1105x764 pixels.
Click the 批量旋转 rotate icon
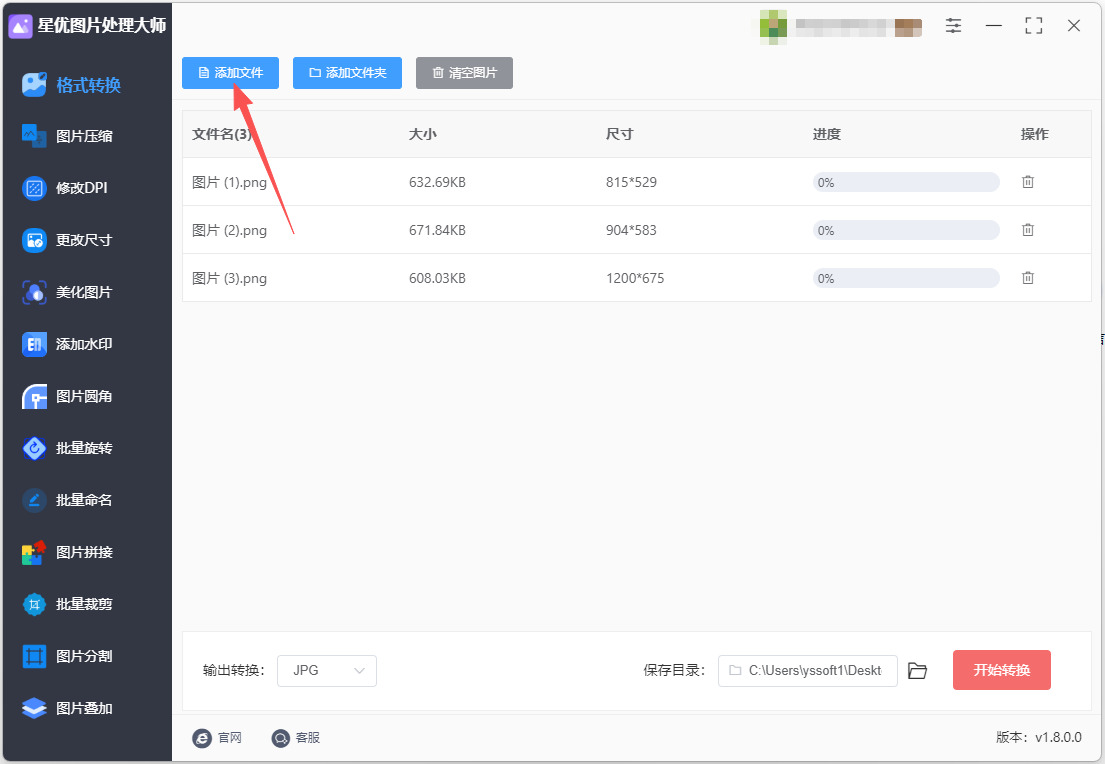click(34, 448)
